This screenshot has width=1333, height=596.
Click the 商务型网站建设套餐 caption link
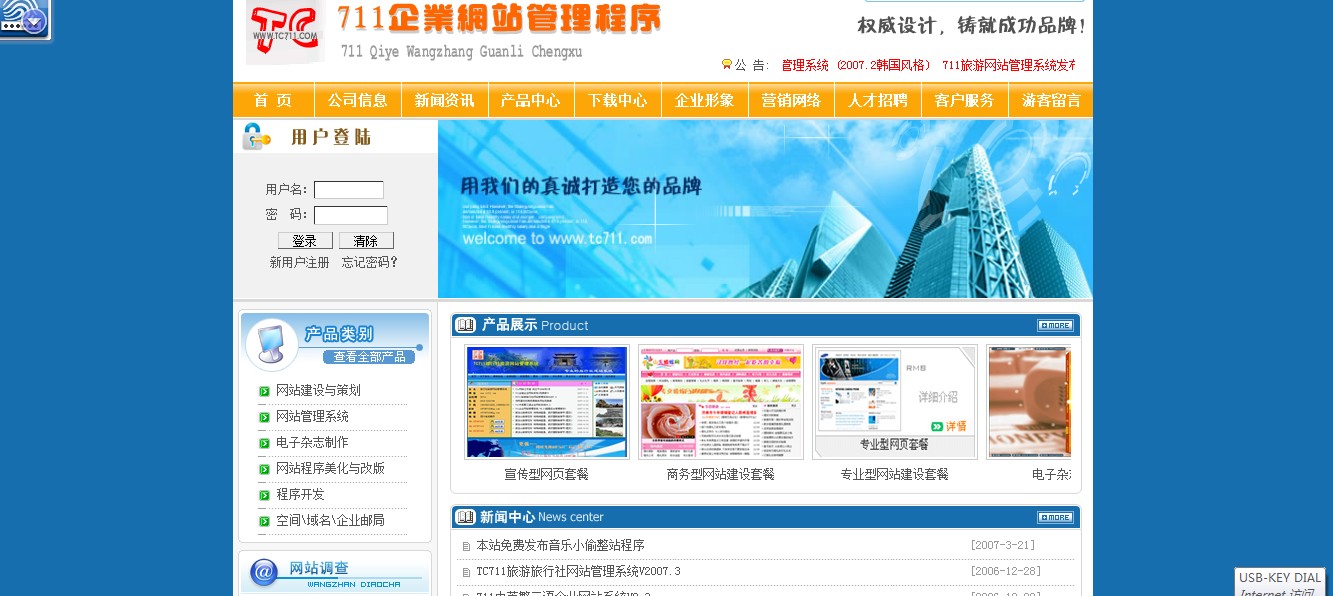[x=721, y=475]
